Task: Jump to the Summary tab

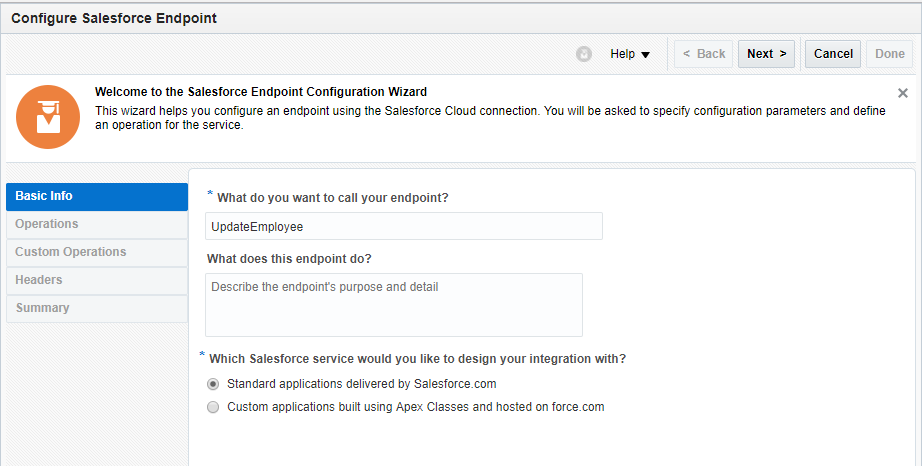Action: pyautogui.click(x=97, y=308)
